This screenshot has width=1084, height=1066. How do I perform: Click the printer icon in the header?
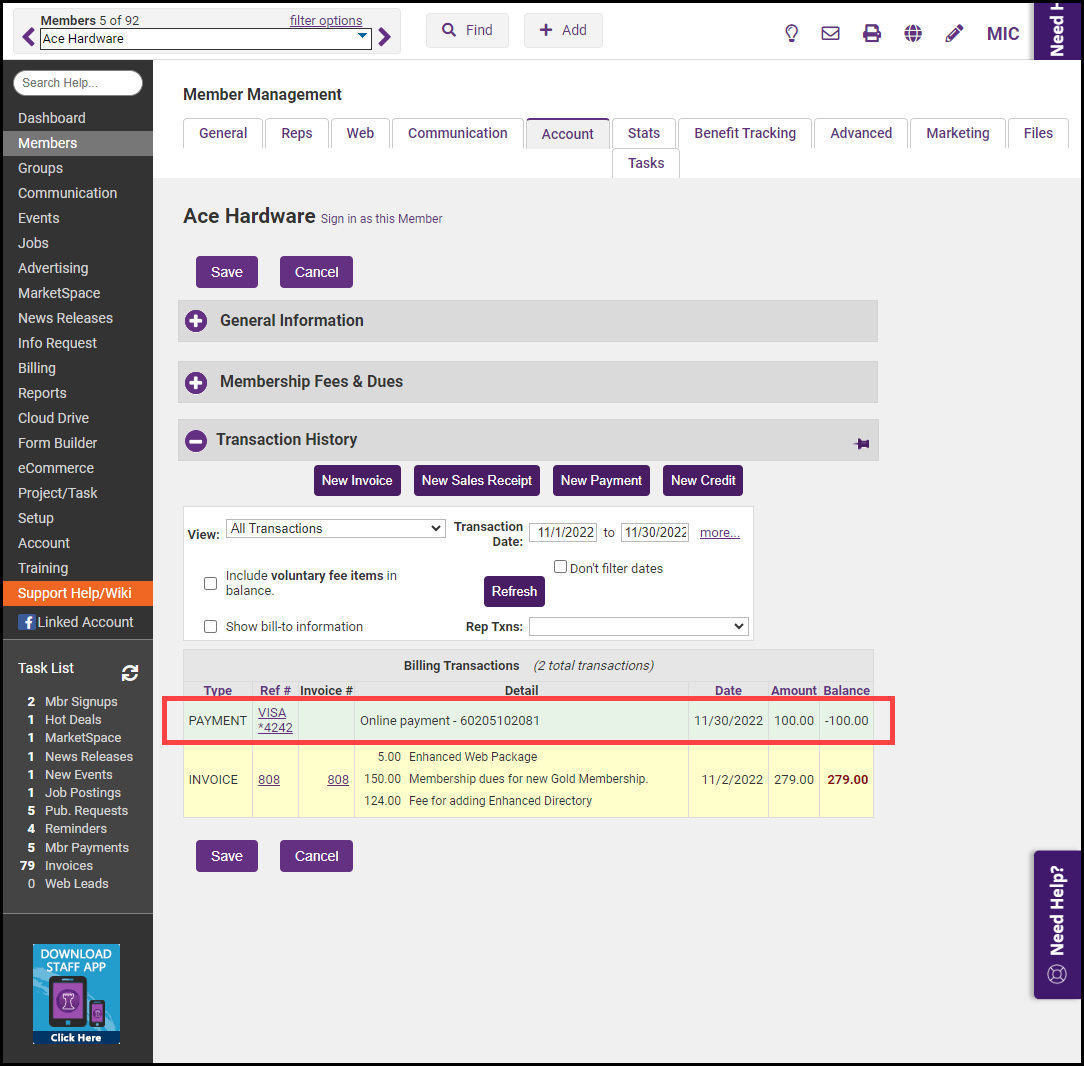(x=872, y=33)
